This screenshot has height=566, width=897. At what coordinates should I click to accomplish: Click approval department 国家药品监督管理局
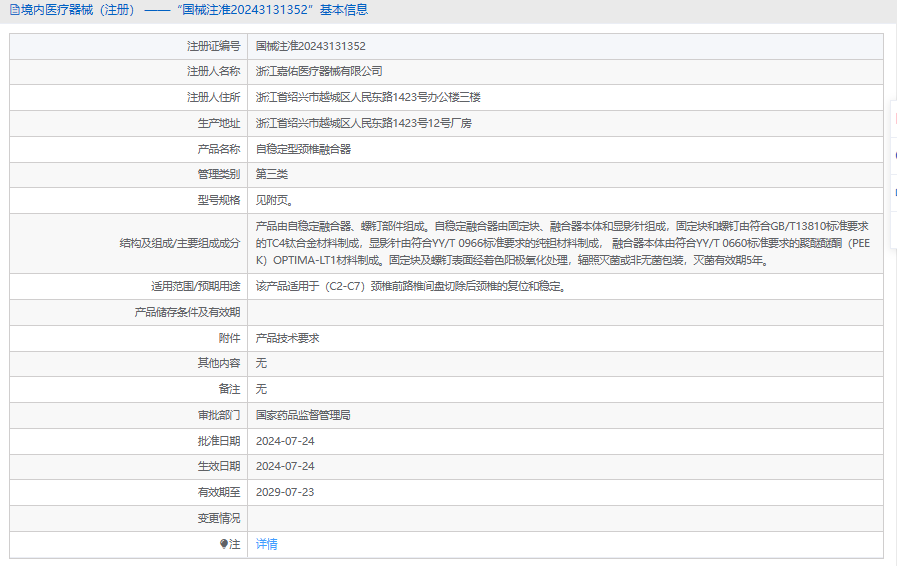click(x=303, y=414)
